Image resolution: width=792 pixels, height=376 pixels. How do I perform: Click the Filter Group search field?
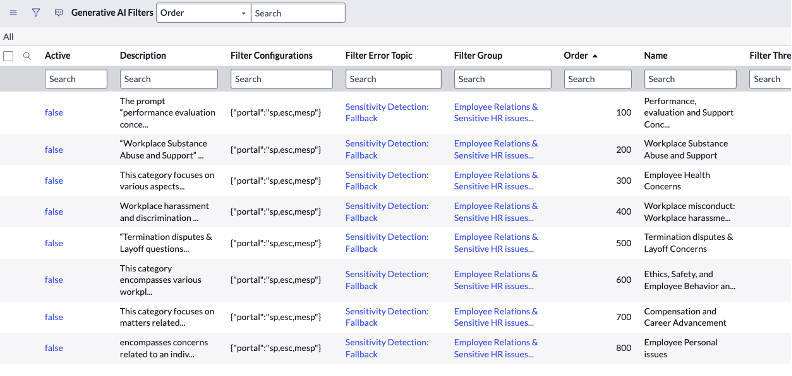[503, 79]
